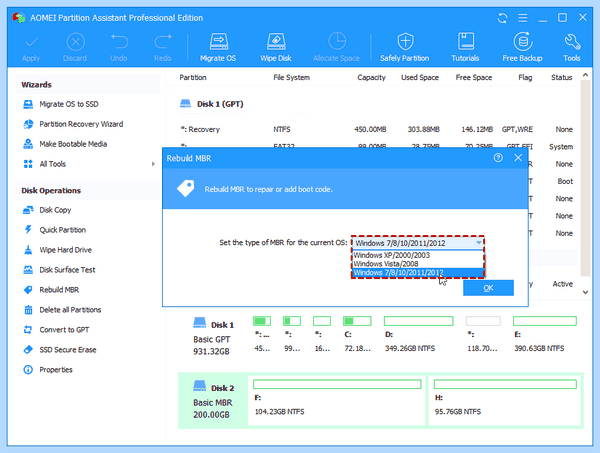Select Wipe Hard Drive operation

(65, 250)
